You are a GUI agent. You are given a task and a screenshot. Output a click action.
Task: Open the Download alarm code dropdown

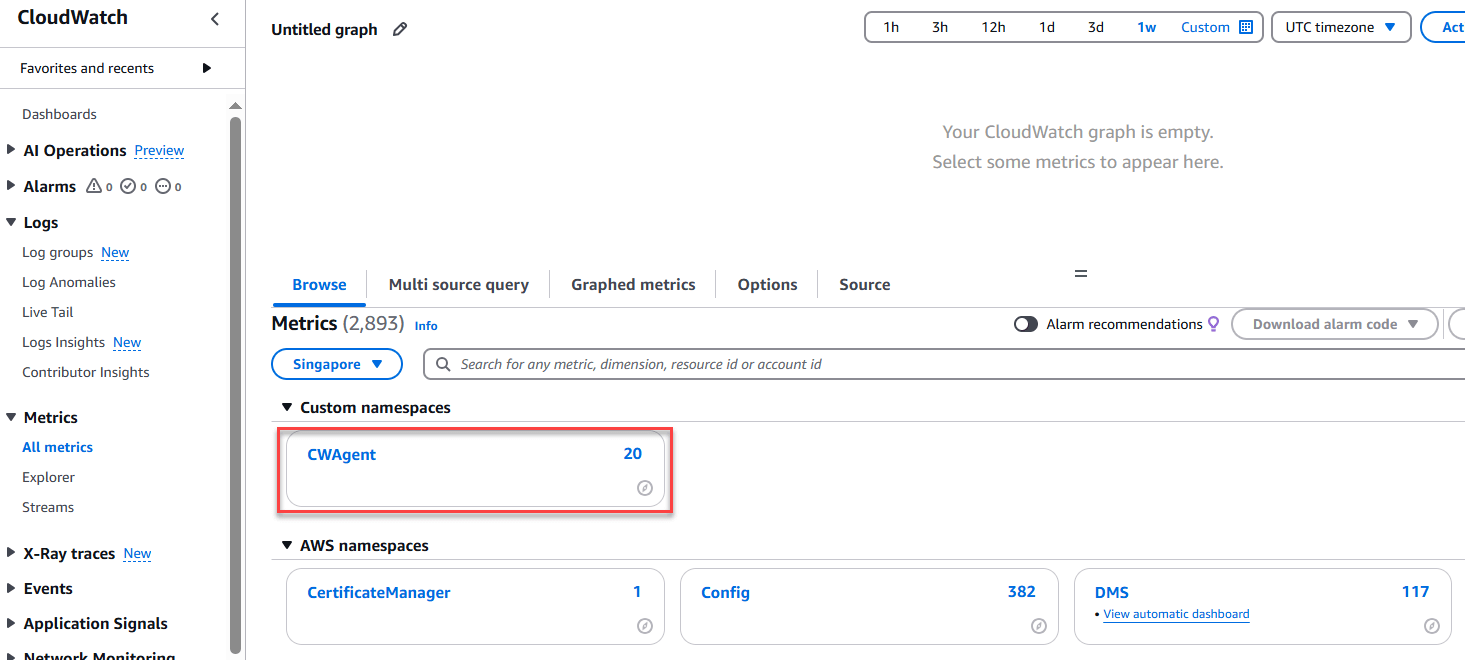click(1334, 323)
